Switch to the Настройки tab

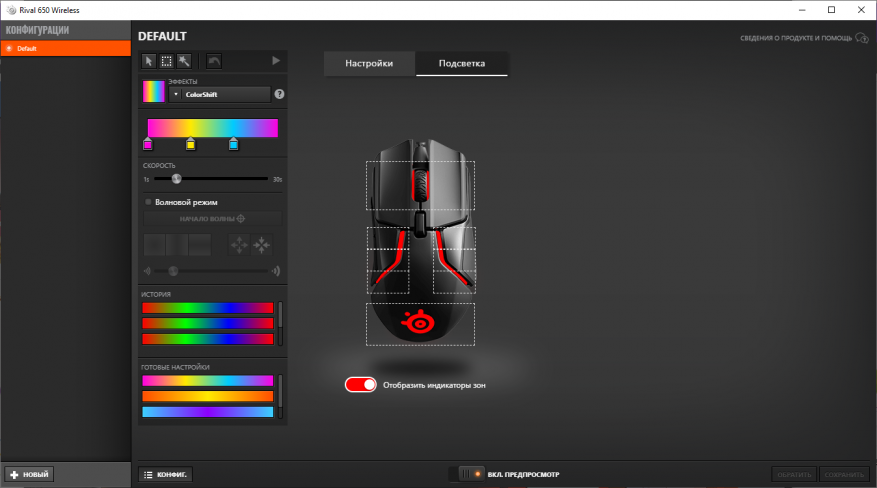point(369,63)
